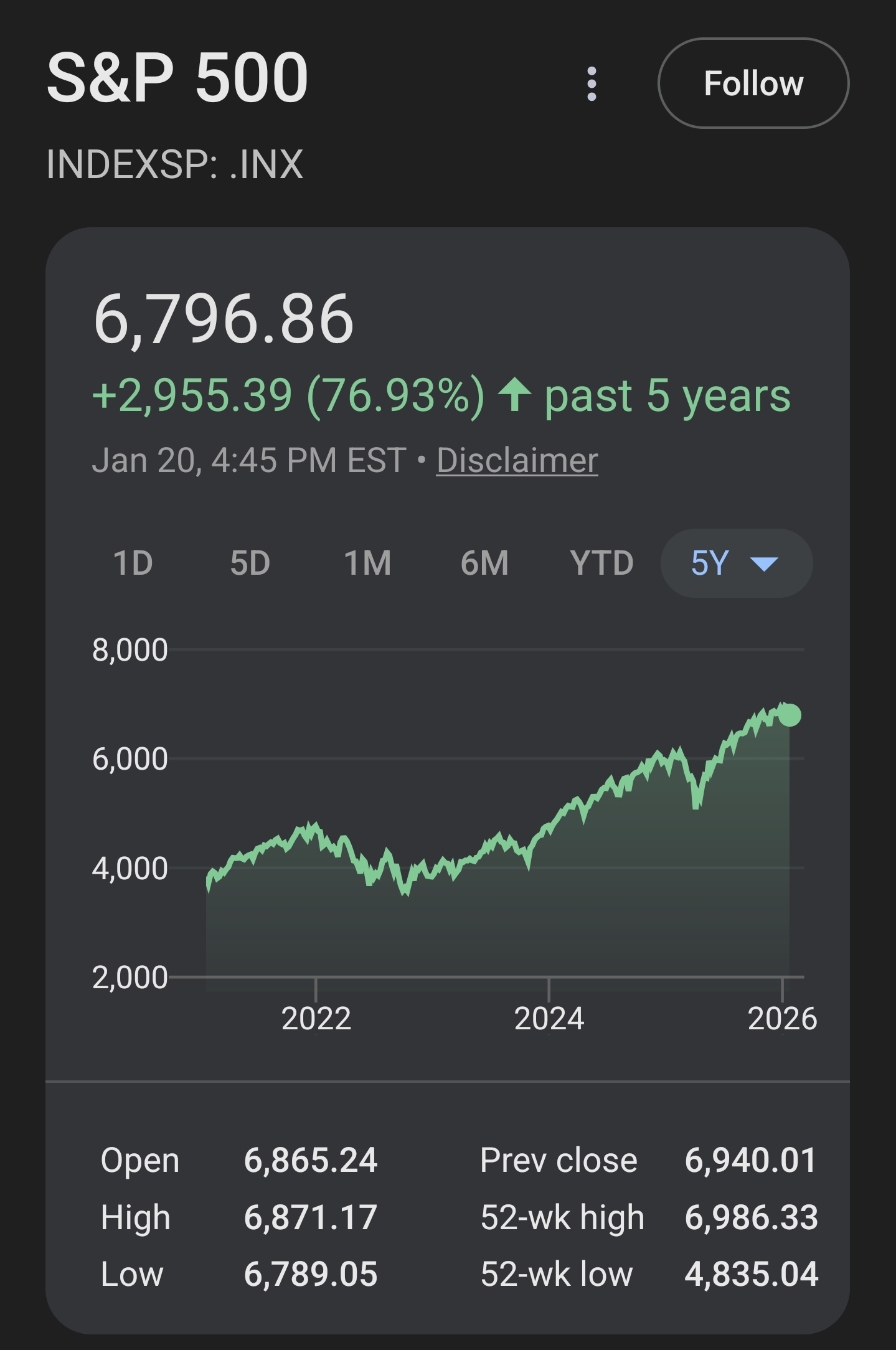Tap the 52-wk low value 4,835.04

coord(751,1273)
